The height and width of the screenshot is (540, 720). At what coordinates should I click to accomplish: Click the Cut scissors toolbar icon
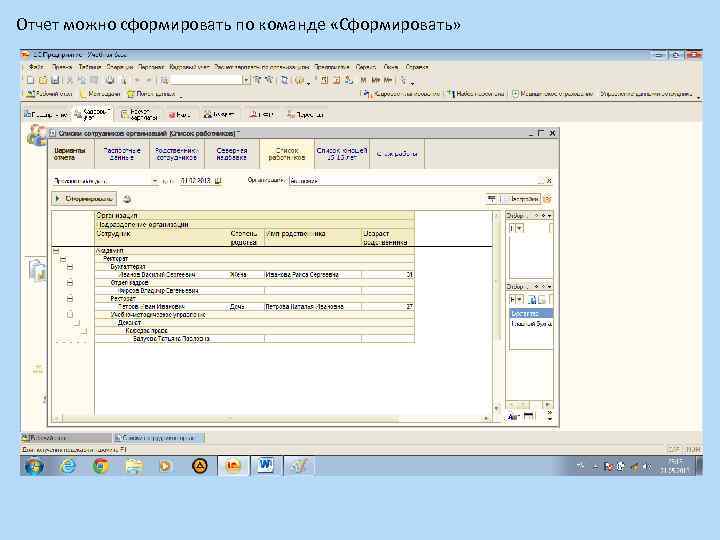[70, 80]
